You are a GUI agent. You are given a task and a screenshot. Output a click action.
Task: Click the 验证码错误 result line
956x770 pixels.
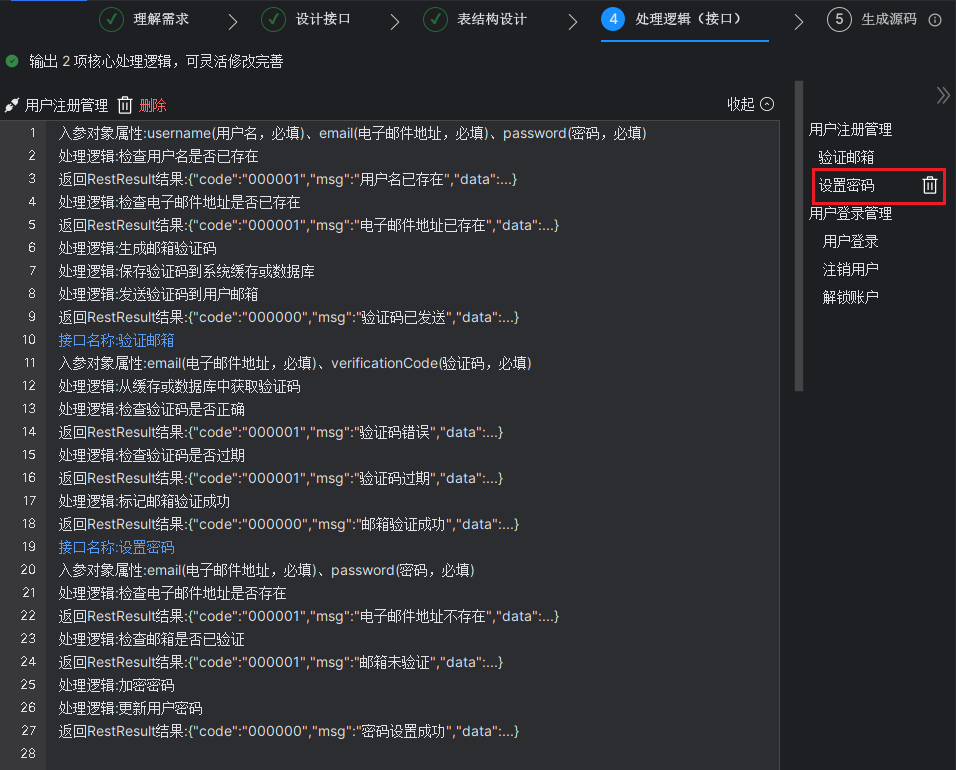pos(280,432)
